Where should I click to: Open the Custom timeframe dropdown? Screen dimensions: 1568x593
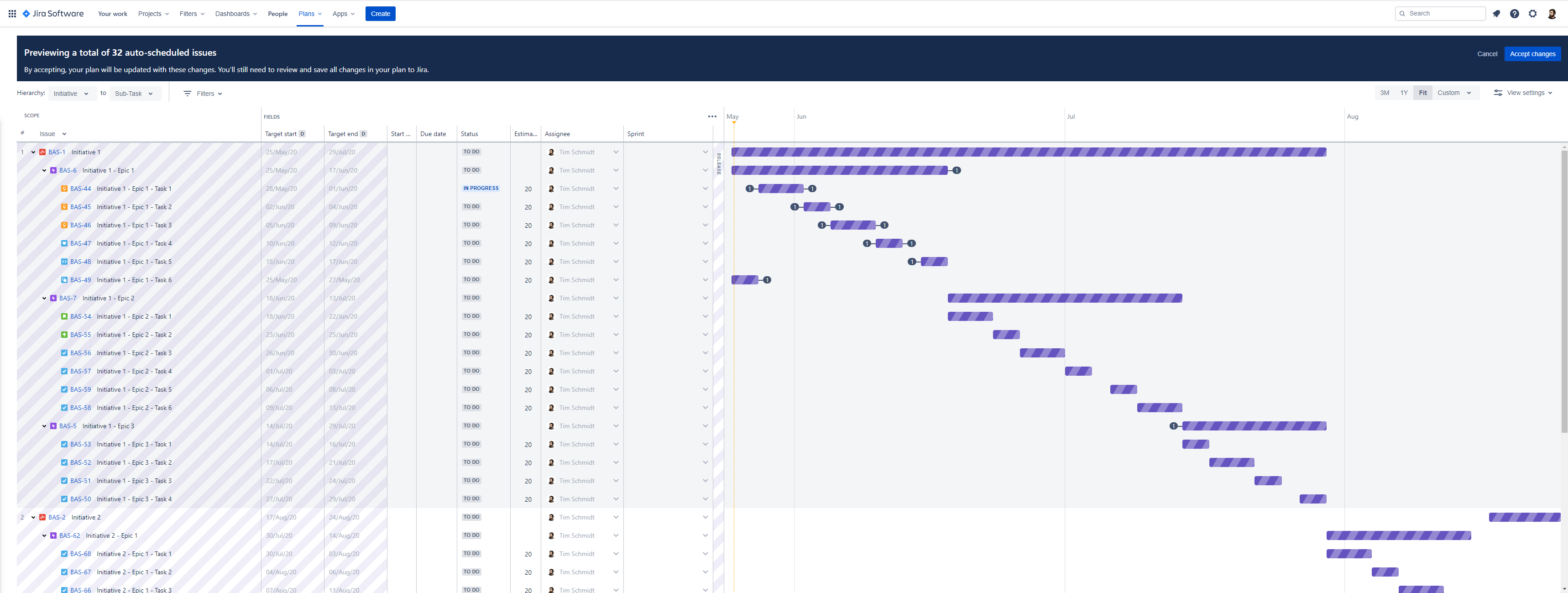(x=1455, y=93)
